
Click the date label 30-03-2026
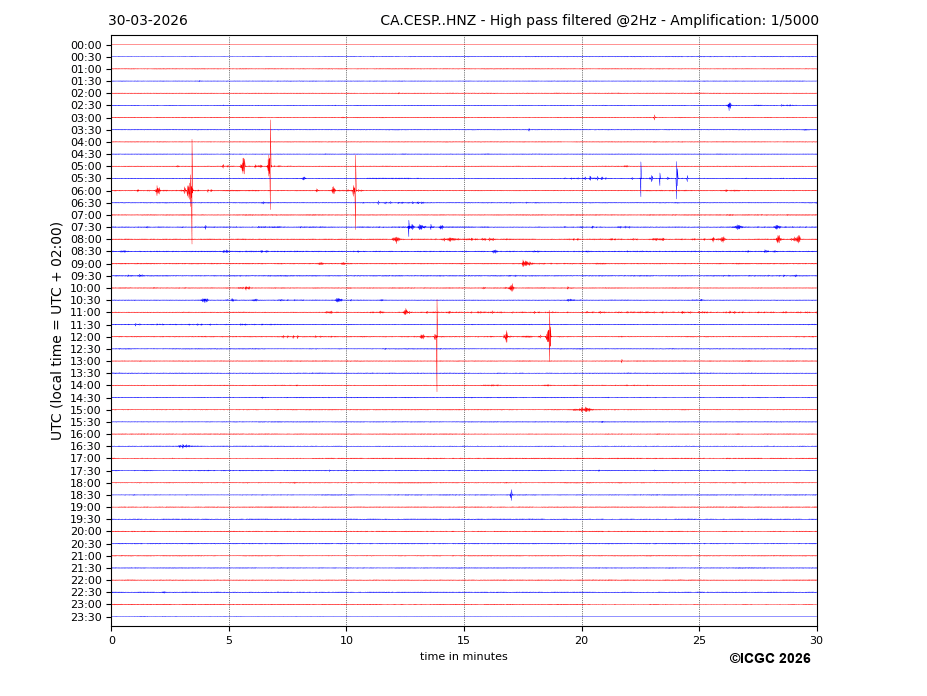point(148,21)
